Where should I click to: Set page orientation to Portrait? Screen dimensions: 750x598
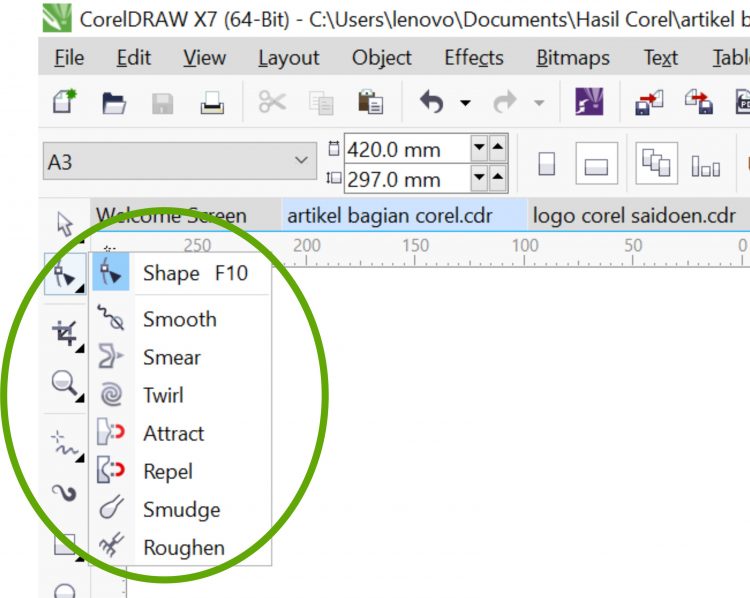click(x=547, y=164)
